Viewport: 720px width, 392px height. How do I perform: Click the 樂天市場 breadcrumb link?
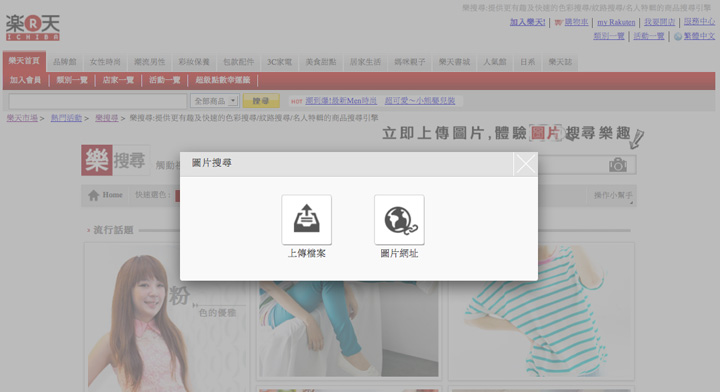coord(22,118)
